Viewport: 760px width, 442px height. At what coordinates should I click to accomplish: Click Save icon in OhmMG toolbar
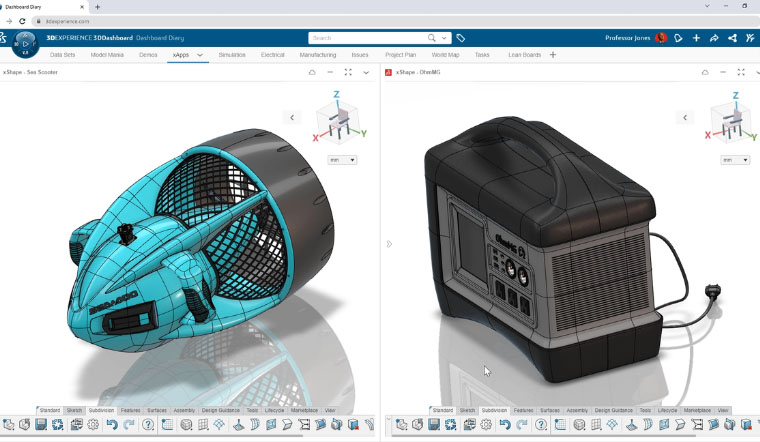pos(434,425)
